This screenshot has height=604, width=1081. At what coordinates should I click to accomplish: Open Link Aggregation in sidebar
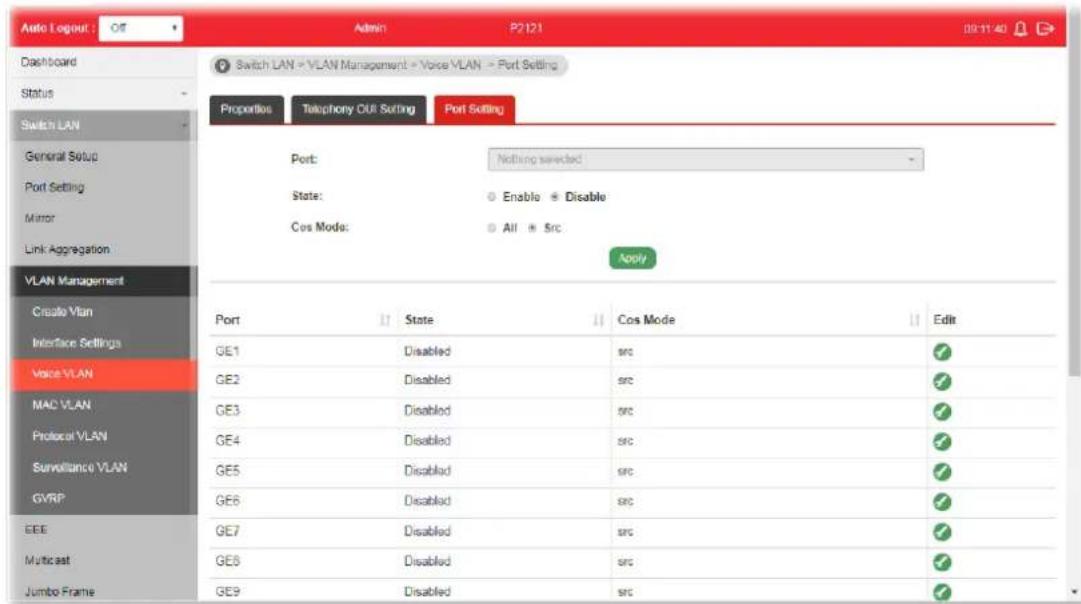101,250
